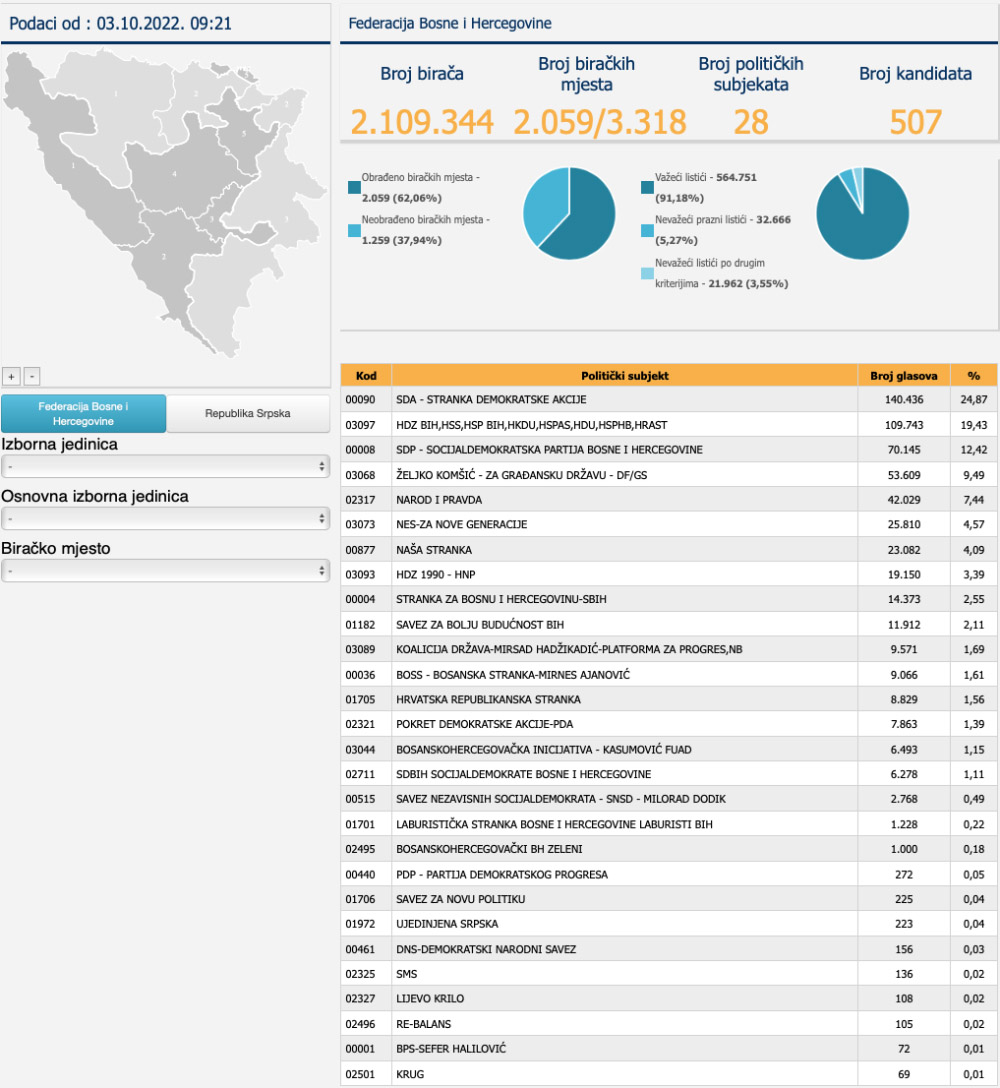Switch to Federacija Bosne i Hercegovine tab

pyautogui.click(x=84, y=413)
